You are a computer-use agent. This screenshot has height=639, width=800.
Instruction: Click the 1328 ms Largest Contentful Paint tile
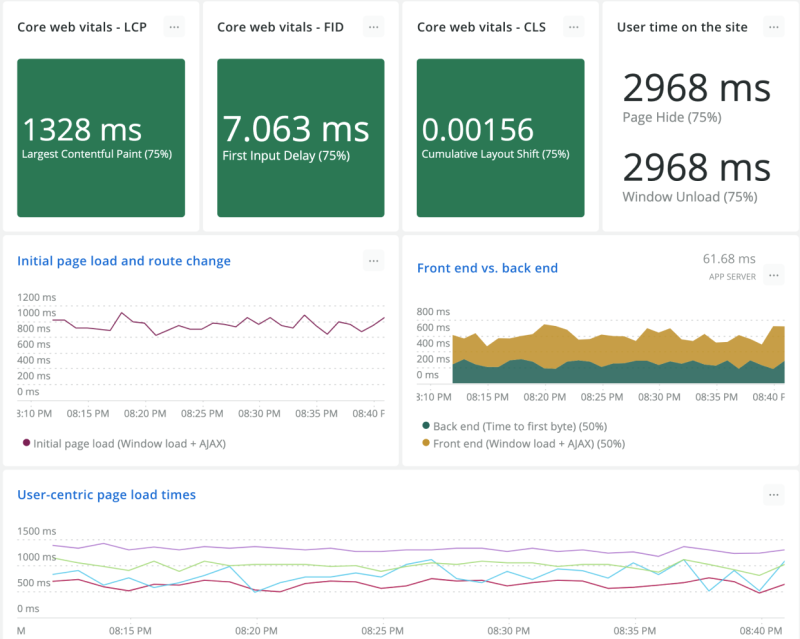click(101, 137)
